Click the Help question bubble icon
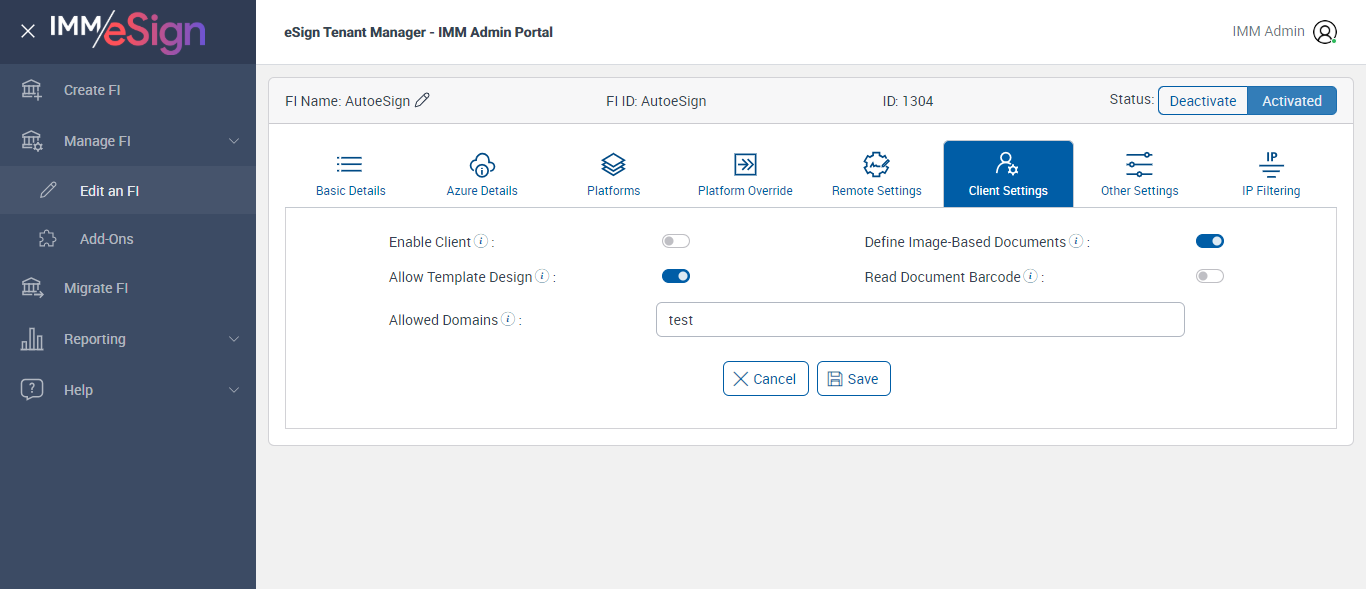The height and width of the screenshot is (589, 1366). (32, 390)
